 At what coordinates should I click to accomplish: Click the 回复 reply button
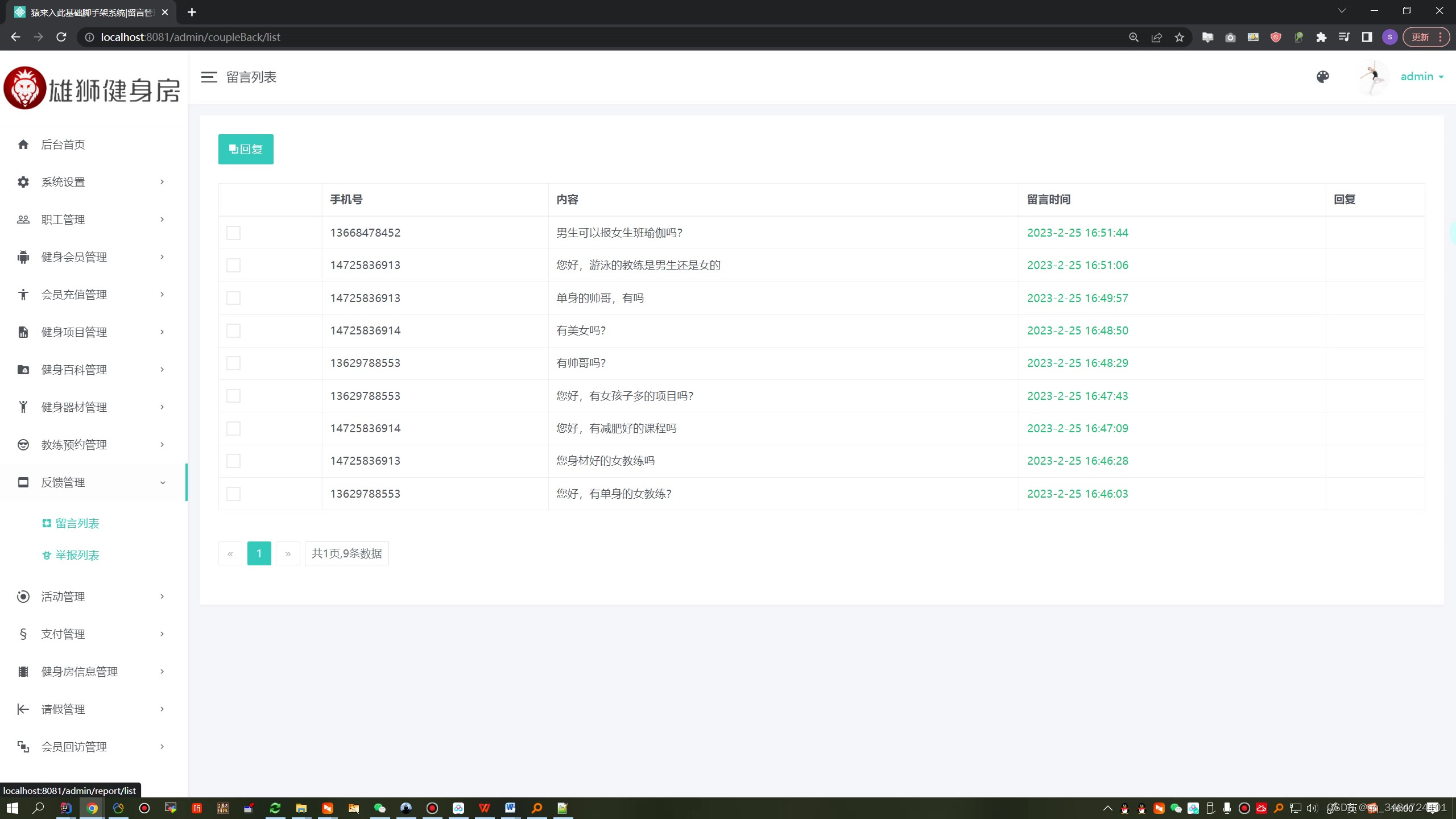[x=246, y=149]
